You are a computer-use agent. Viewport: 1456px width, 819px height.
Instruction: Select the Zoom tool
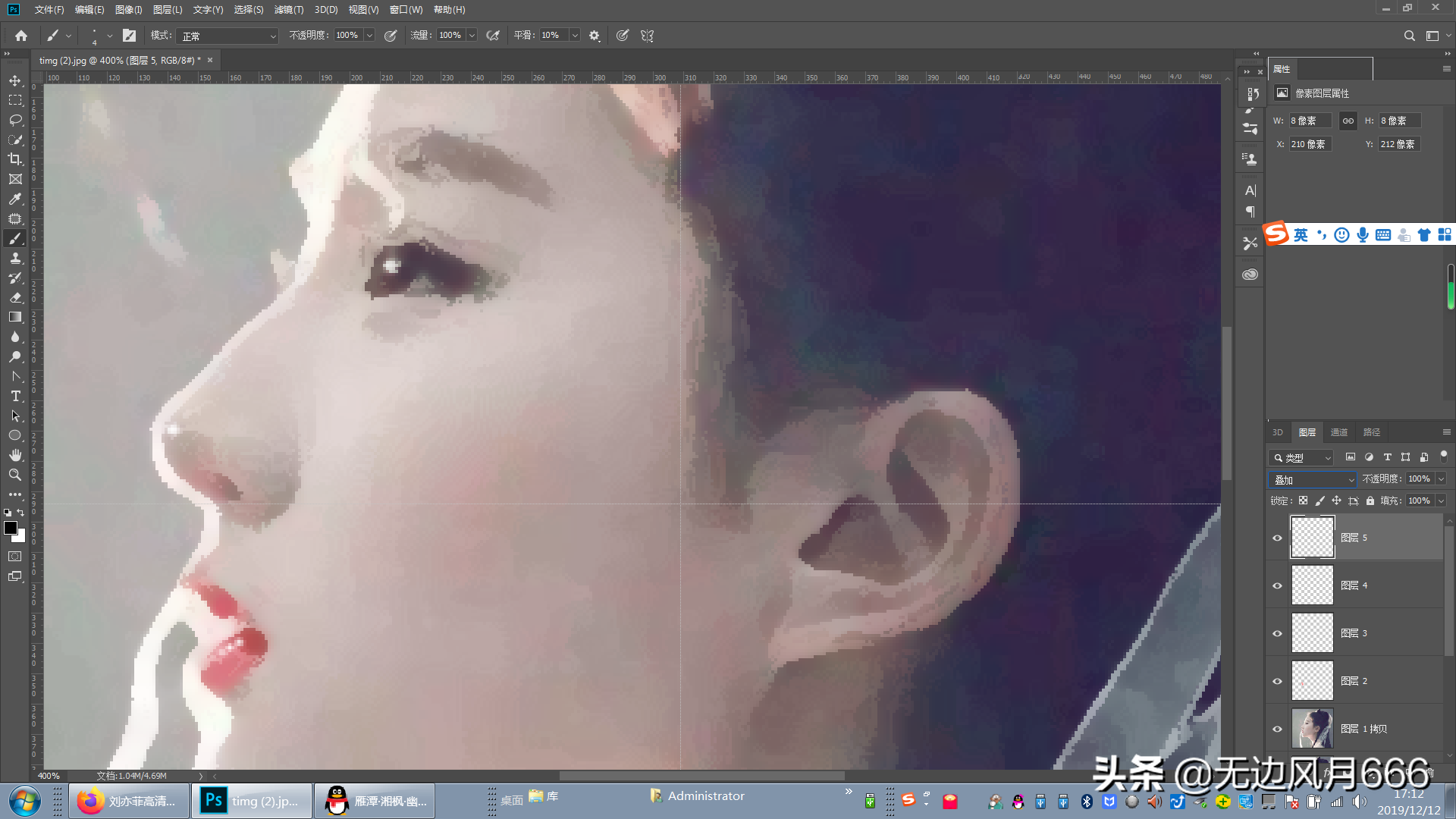click(x=15, y=475)
